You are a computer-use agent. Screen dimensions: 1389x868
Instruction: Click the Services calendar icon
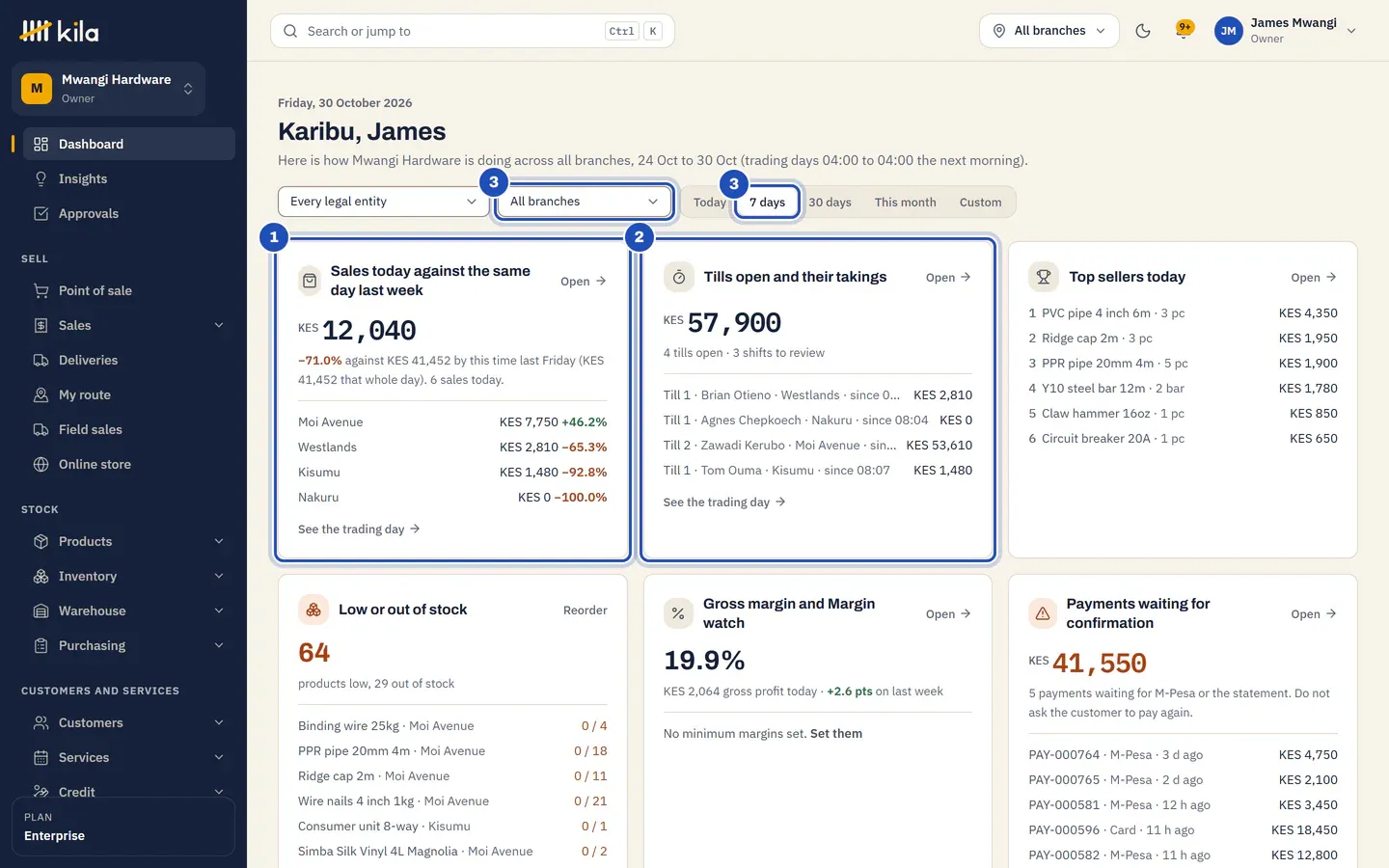(41, 757)
